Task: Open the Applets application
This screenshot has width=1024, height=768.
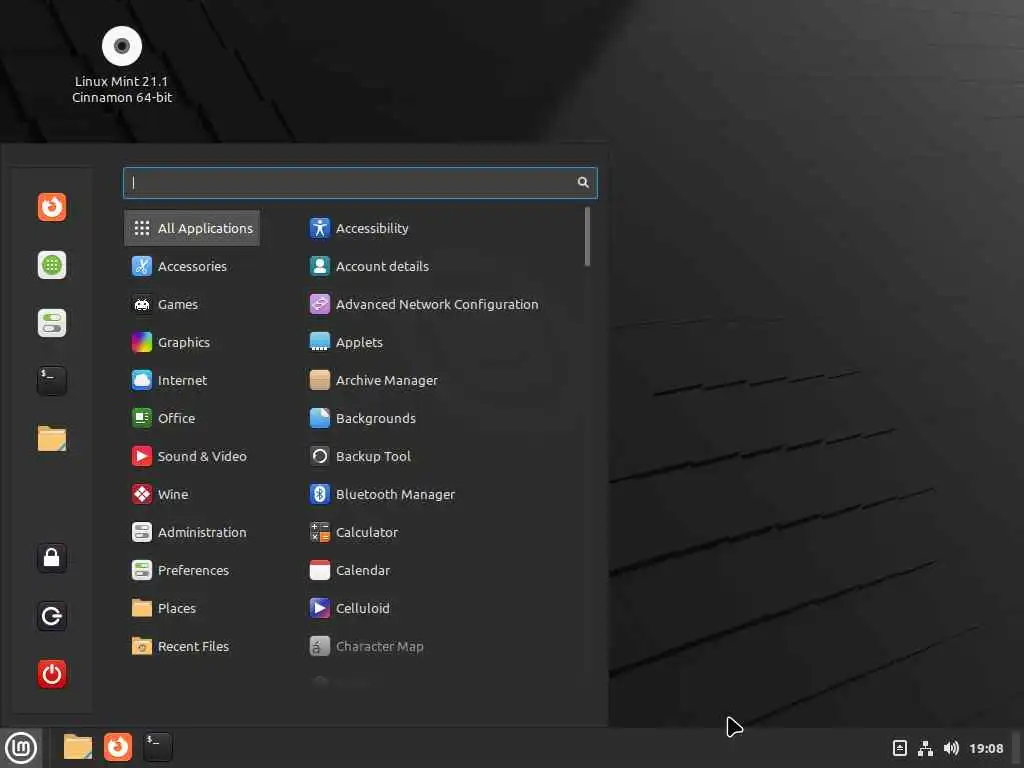Action: [x=347, y=342]
